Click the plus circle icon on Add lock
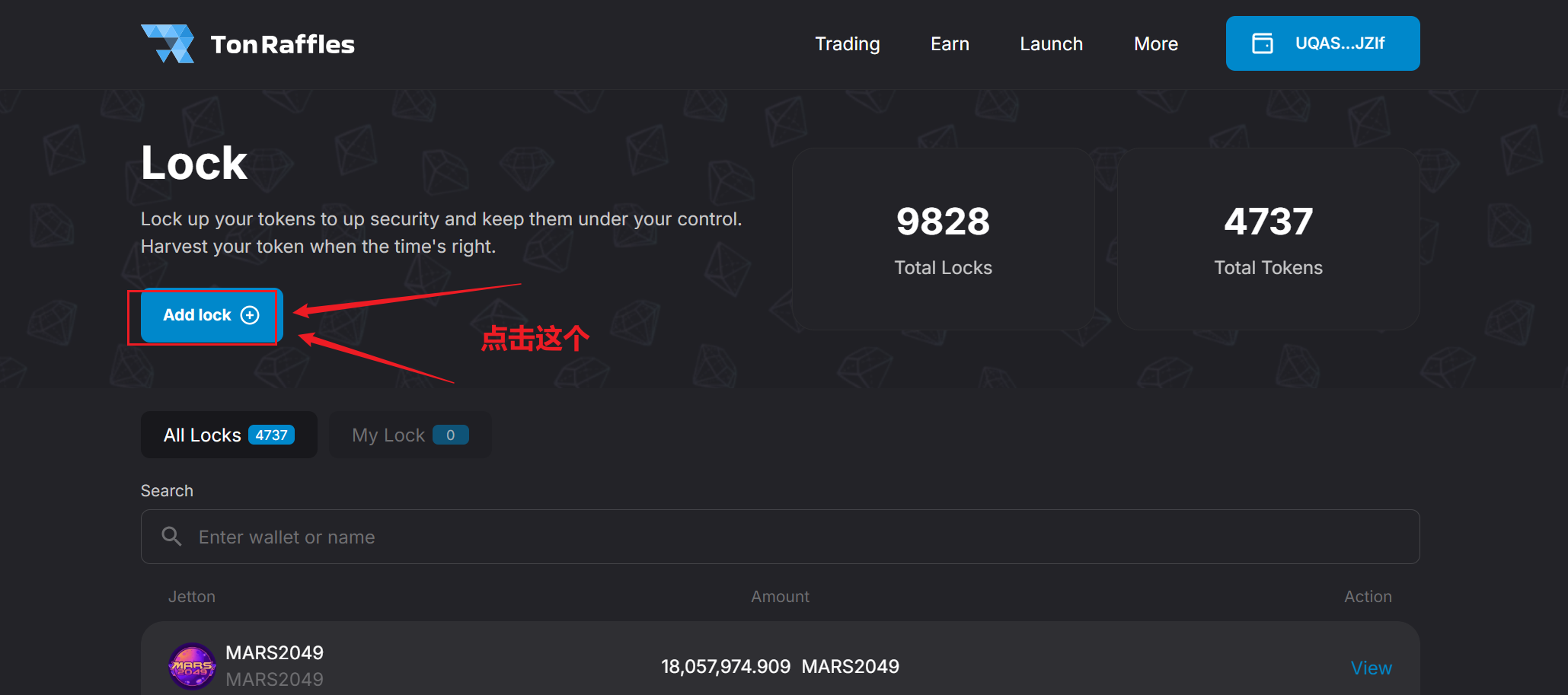Screen dimensions: 1568x695 click(x=250, y=315)
